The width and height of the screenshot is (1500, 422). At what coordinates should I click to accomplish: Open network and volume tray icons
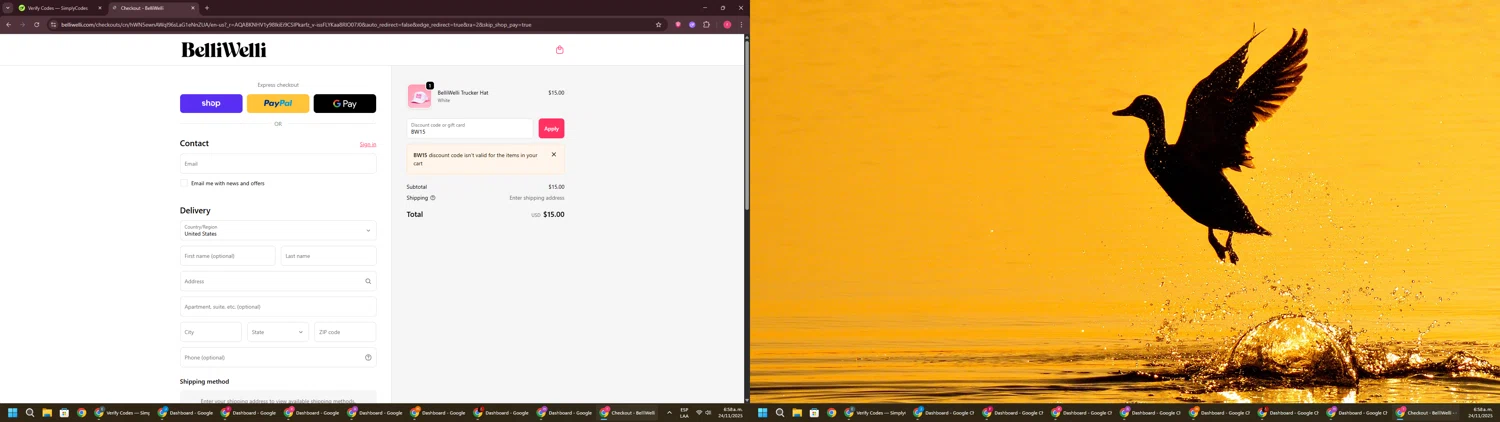click(704, 412)
